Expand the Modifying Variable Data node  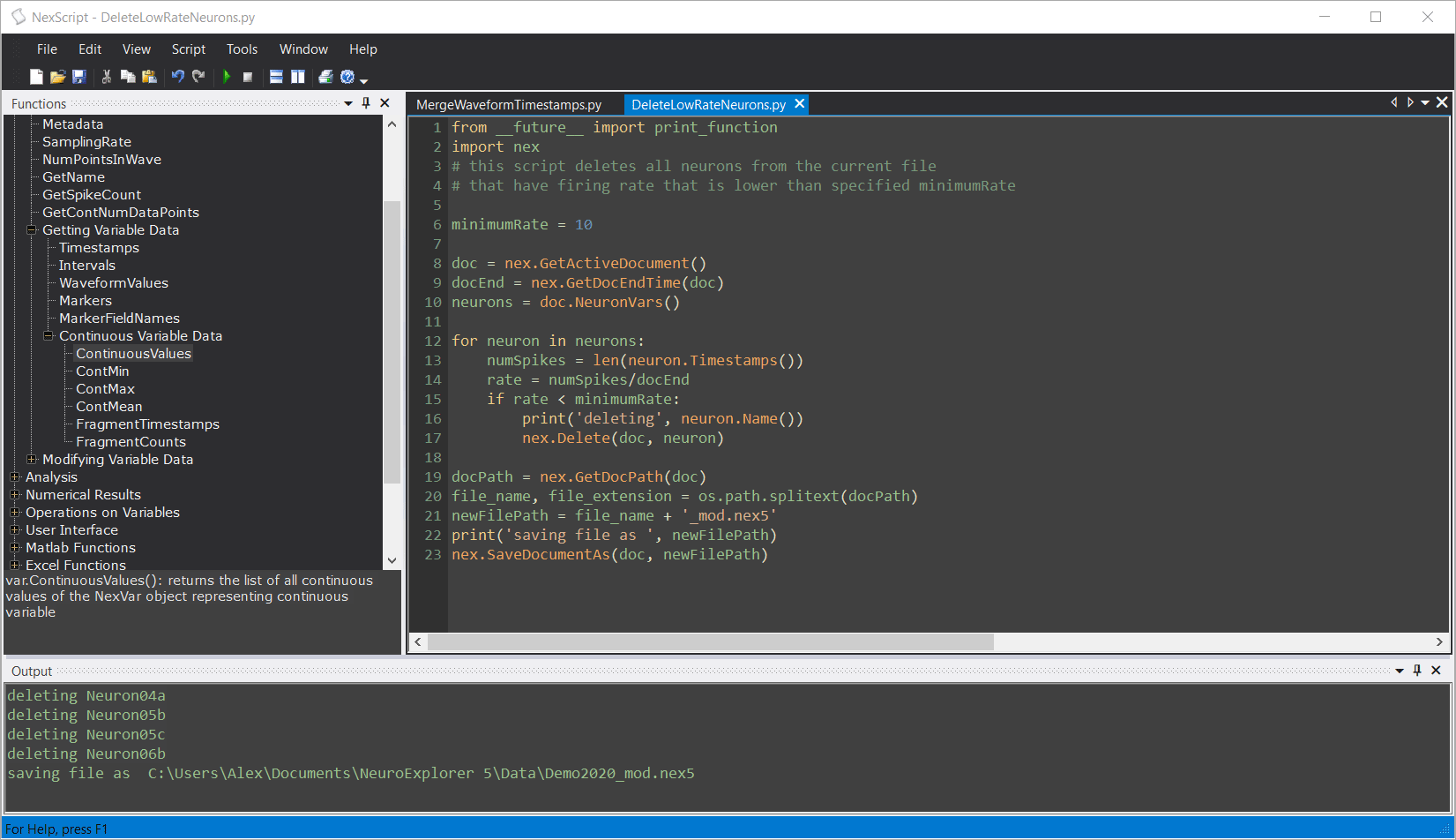(32, 460)
